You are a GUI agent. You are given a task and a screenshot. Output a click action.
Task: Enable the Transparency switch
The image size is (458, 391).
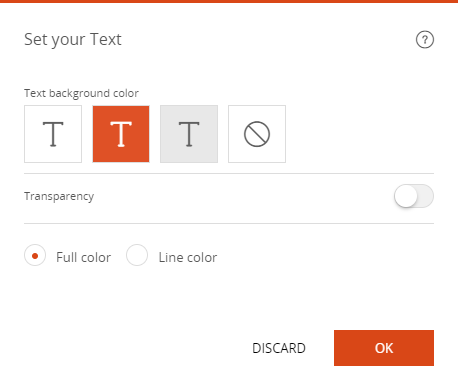414,196
